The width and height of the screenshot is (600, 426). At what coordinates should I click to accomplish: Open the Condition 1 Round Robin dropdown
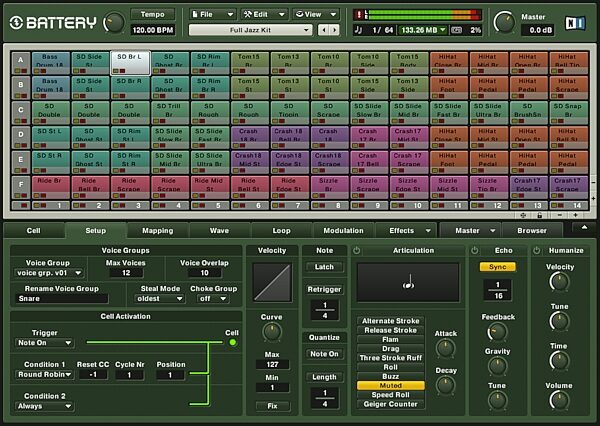pyautogui.click(x=44, y=374)
